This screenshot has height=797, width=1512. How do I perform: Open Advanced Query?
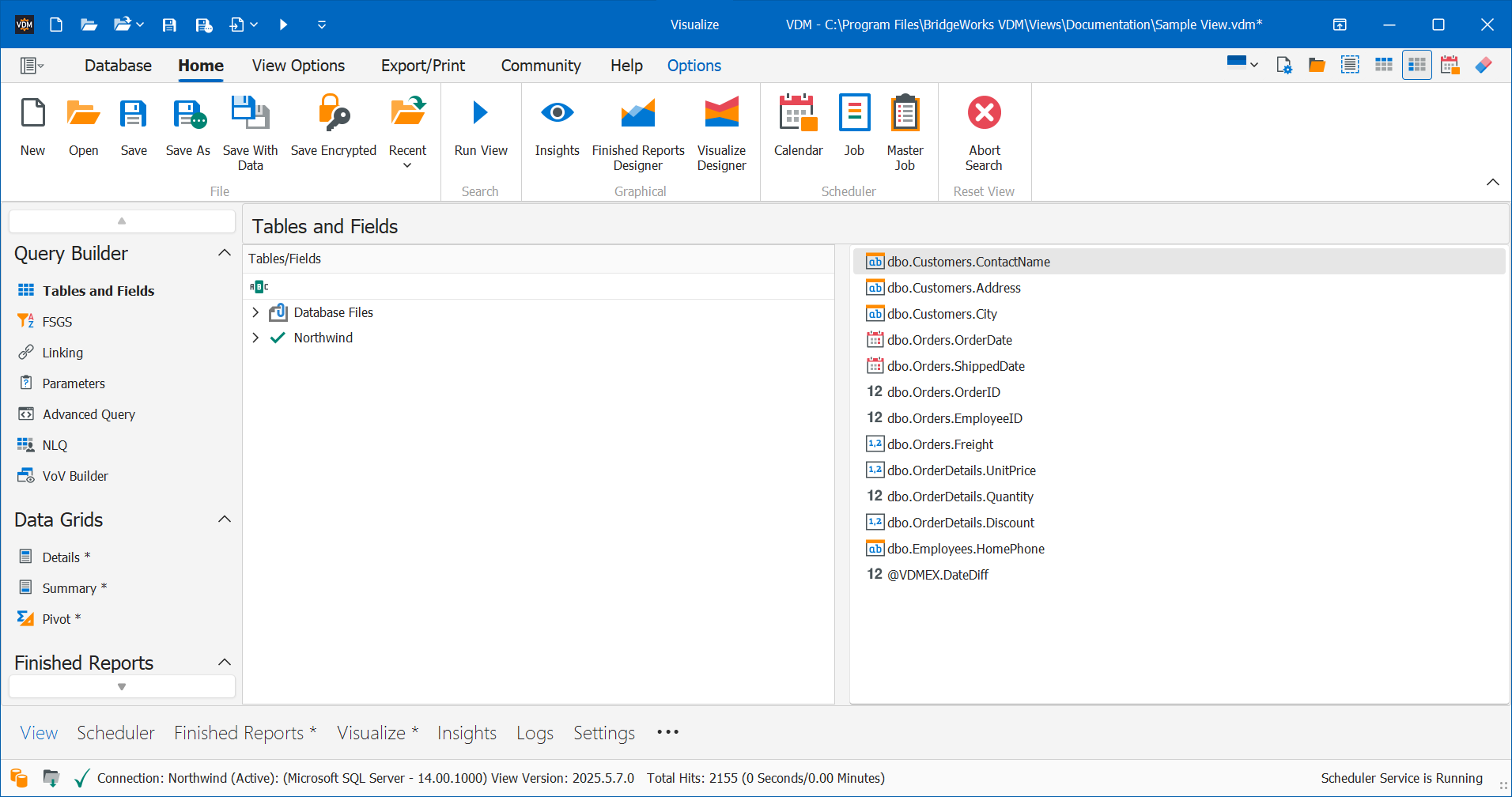(x=89, y=414)
